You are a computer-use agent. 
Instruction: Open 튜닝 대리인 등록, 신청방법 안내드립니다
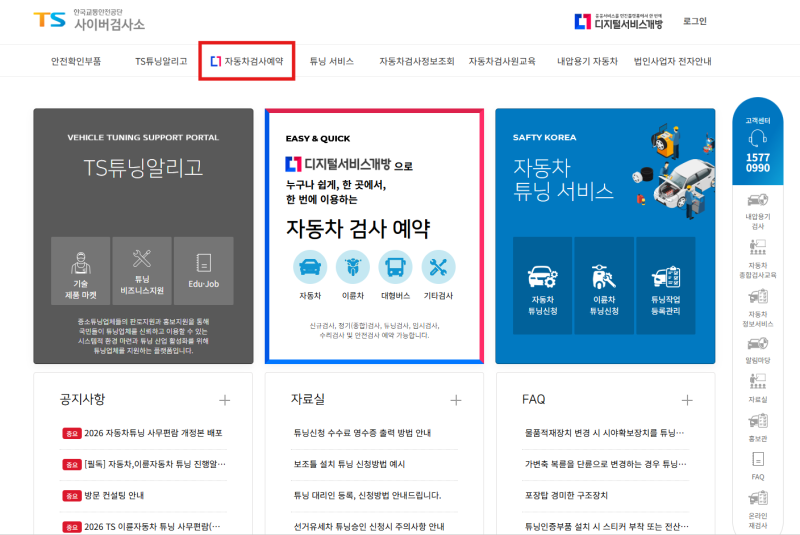[367, 495]
